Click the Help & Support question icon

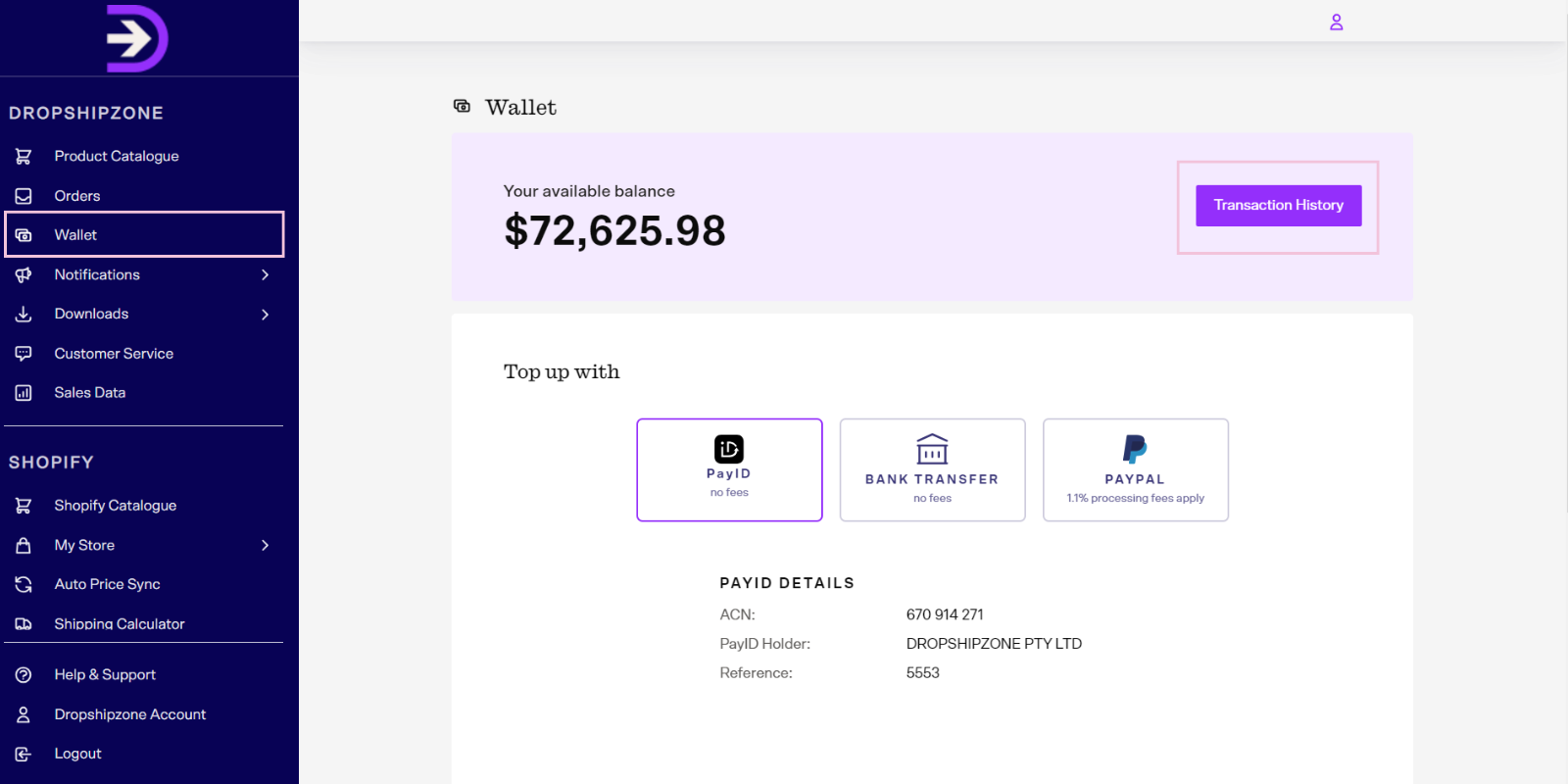click(x=24, y=674)
